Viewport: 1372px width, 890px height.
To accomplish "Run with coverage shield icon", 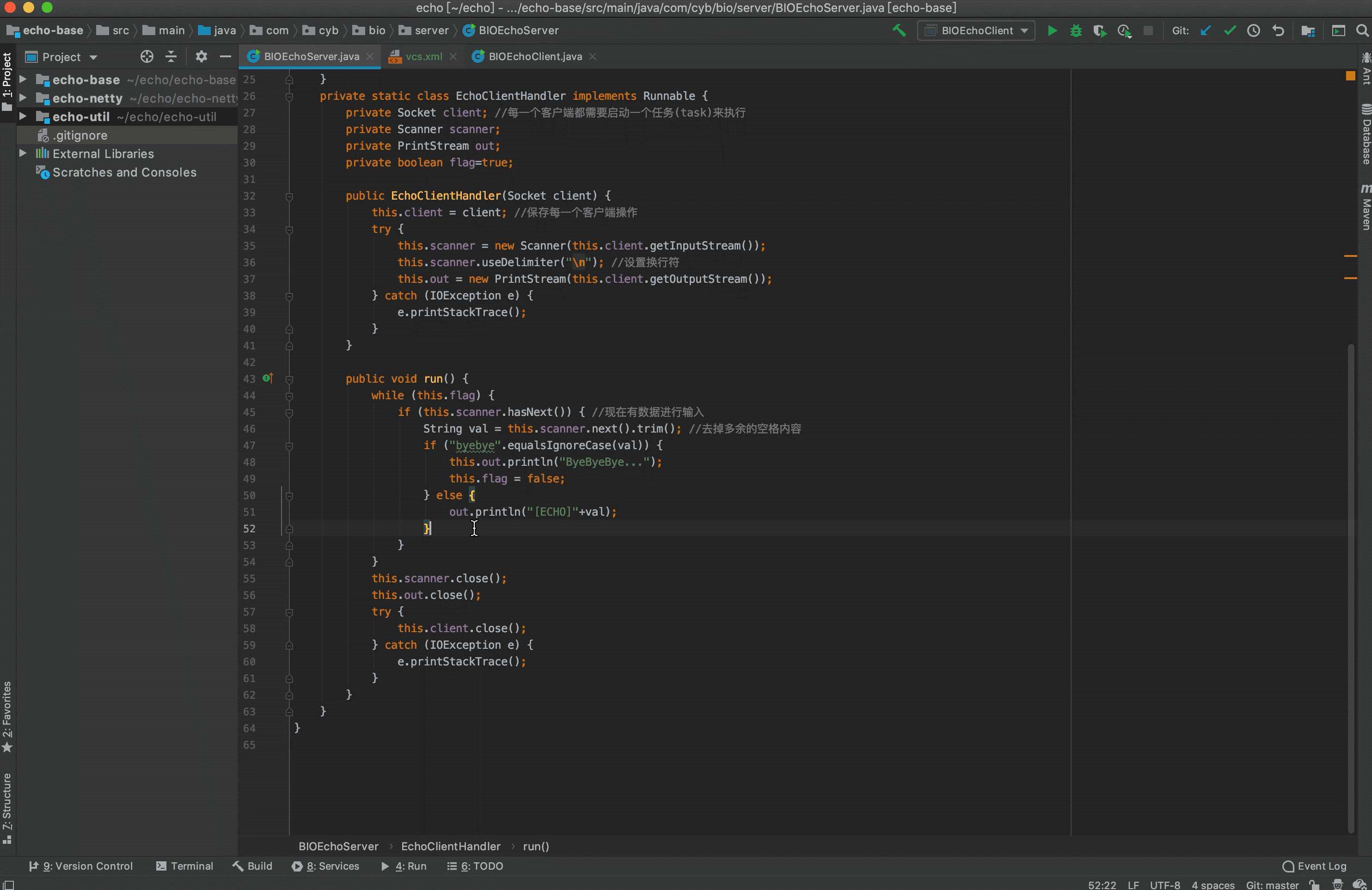I will click(1099, 30).
